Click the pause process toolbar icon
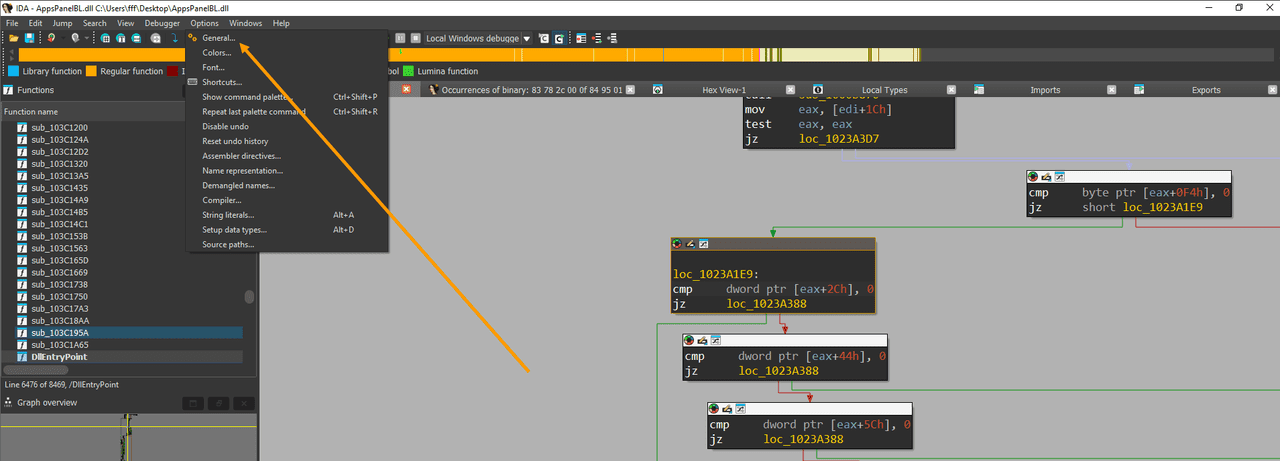Screen dimensions: 1280x461 [x=399, y=38]
